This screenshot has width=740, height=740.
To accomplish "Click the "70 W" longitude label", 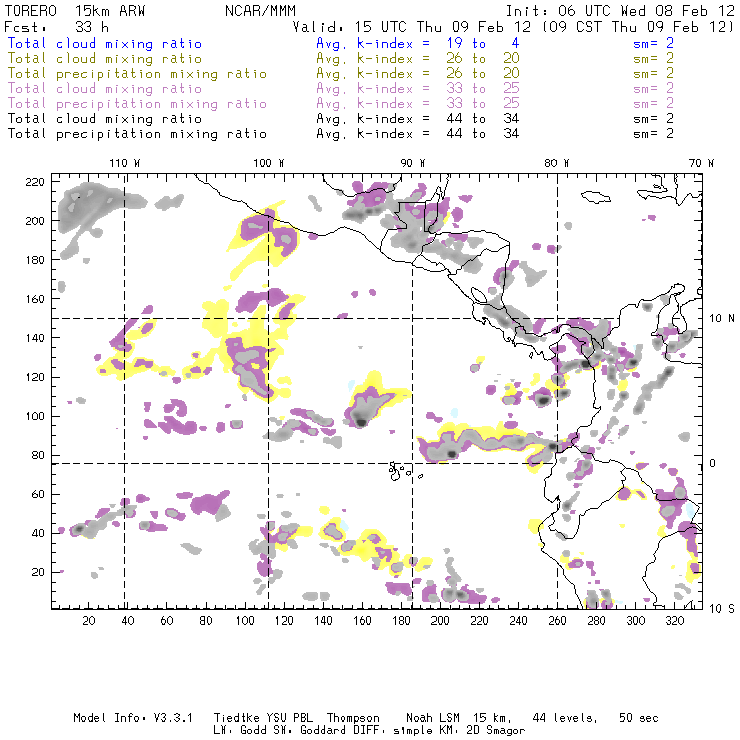I will pos(701,163).
